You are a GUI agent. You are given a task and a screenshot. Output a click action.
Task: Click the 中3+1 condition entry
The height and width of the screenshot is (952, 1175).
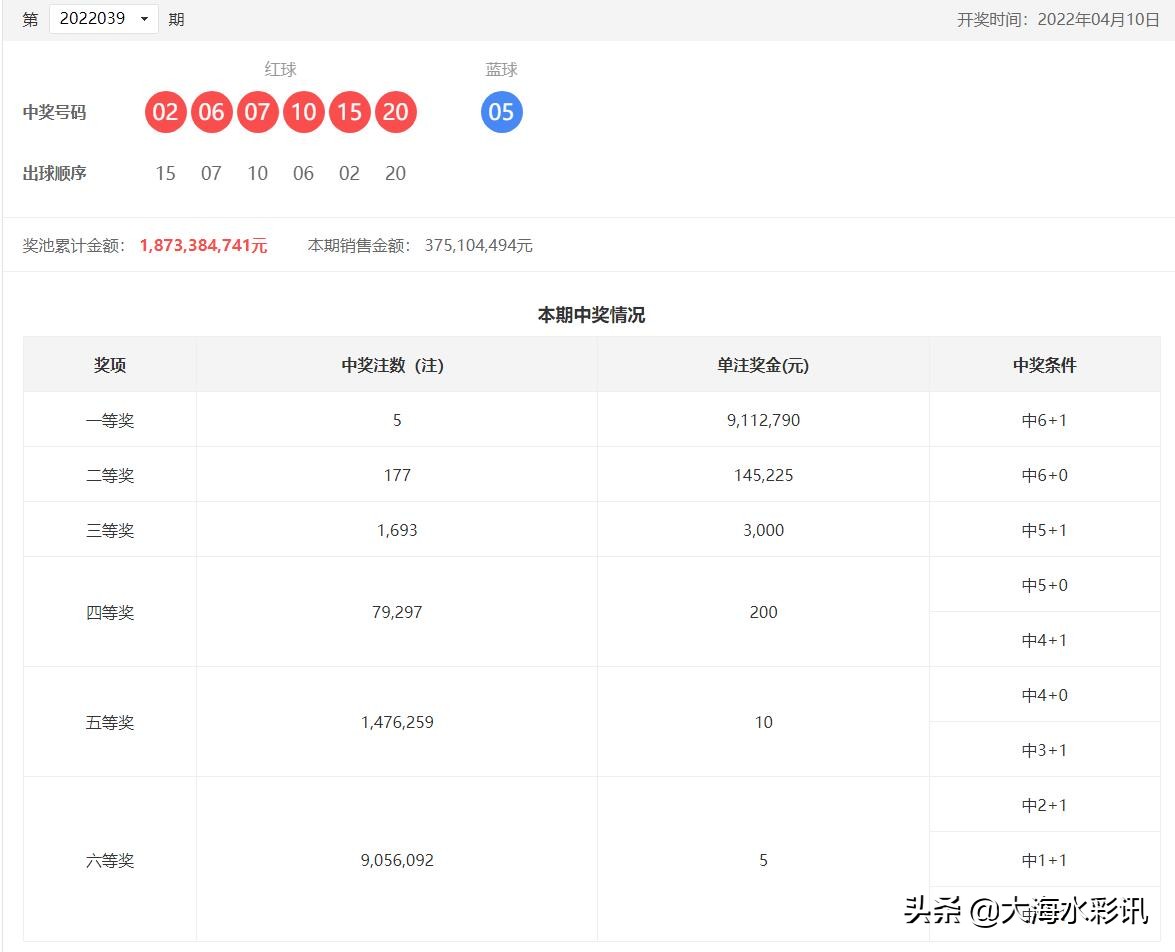point(1045,750)
